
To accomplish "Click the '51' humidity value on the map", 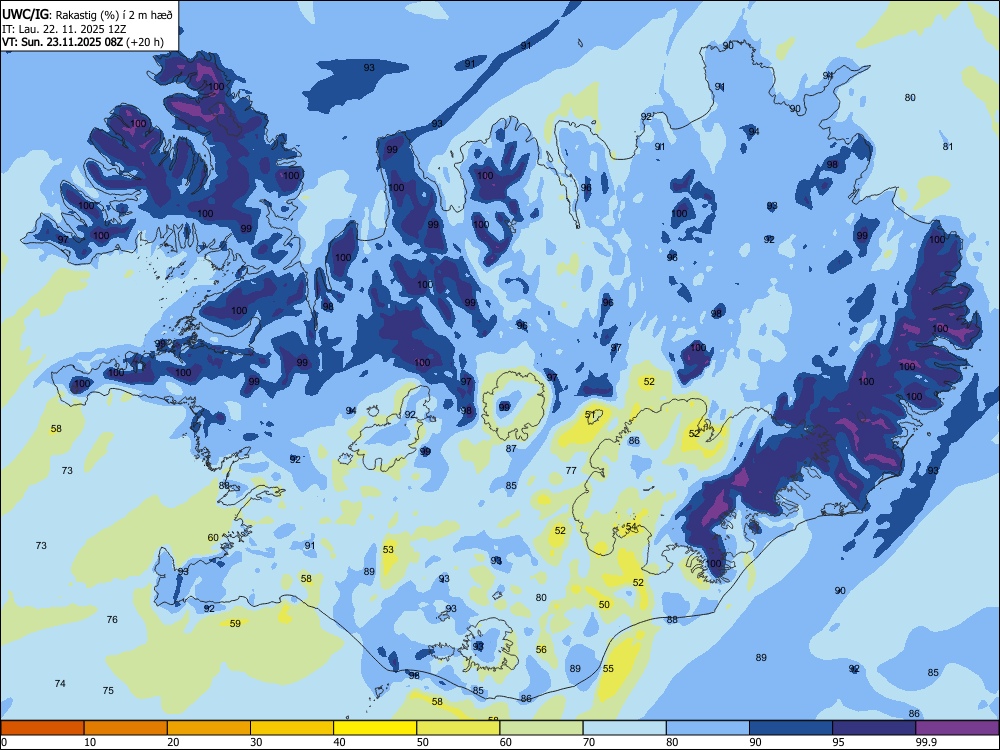I will coord(591,415).
